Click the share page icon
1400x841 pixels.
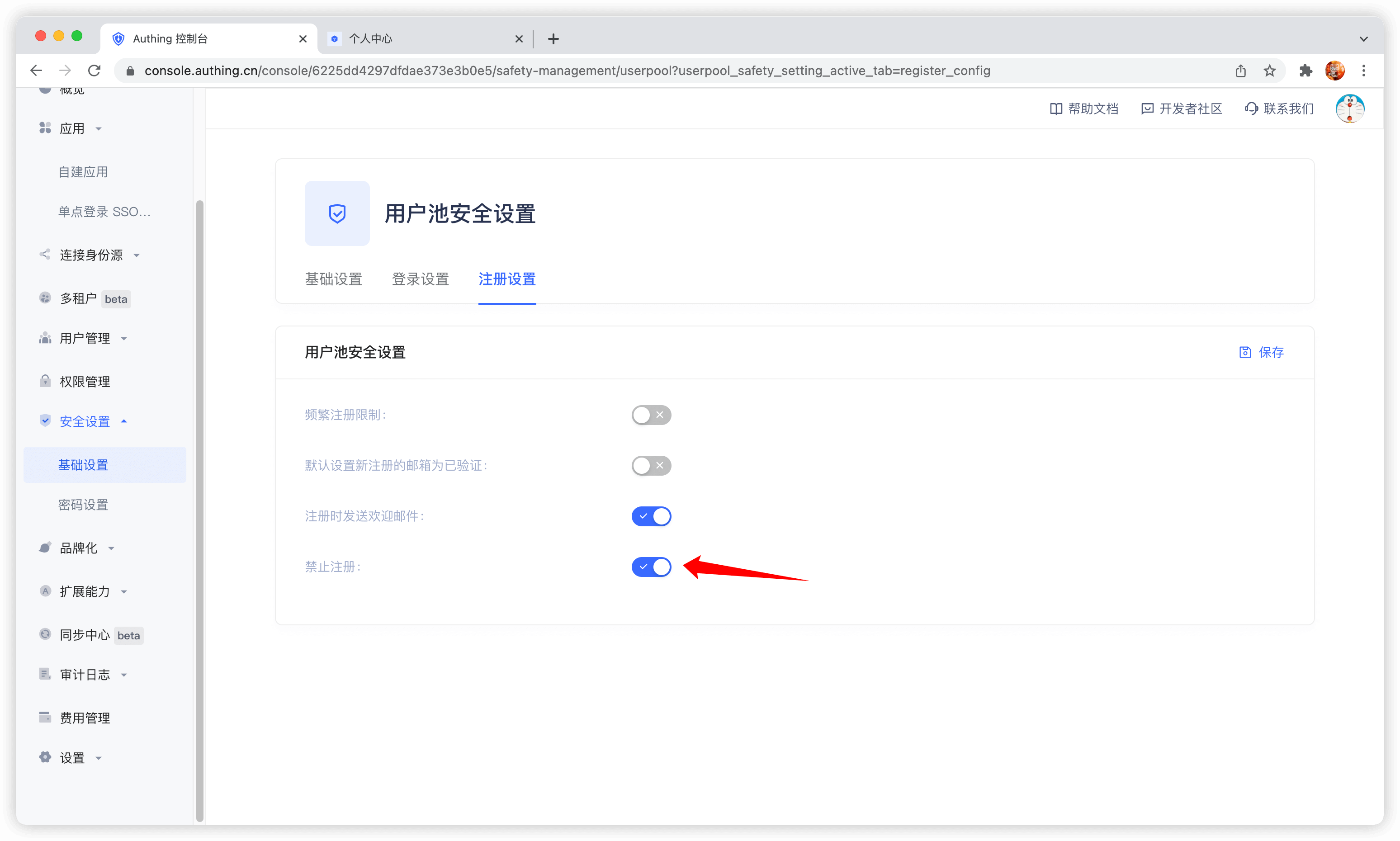(1241, 70)
